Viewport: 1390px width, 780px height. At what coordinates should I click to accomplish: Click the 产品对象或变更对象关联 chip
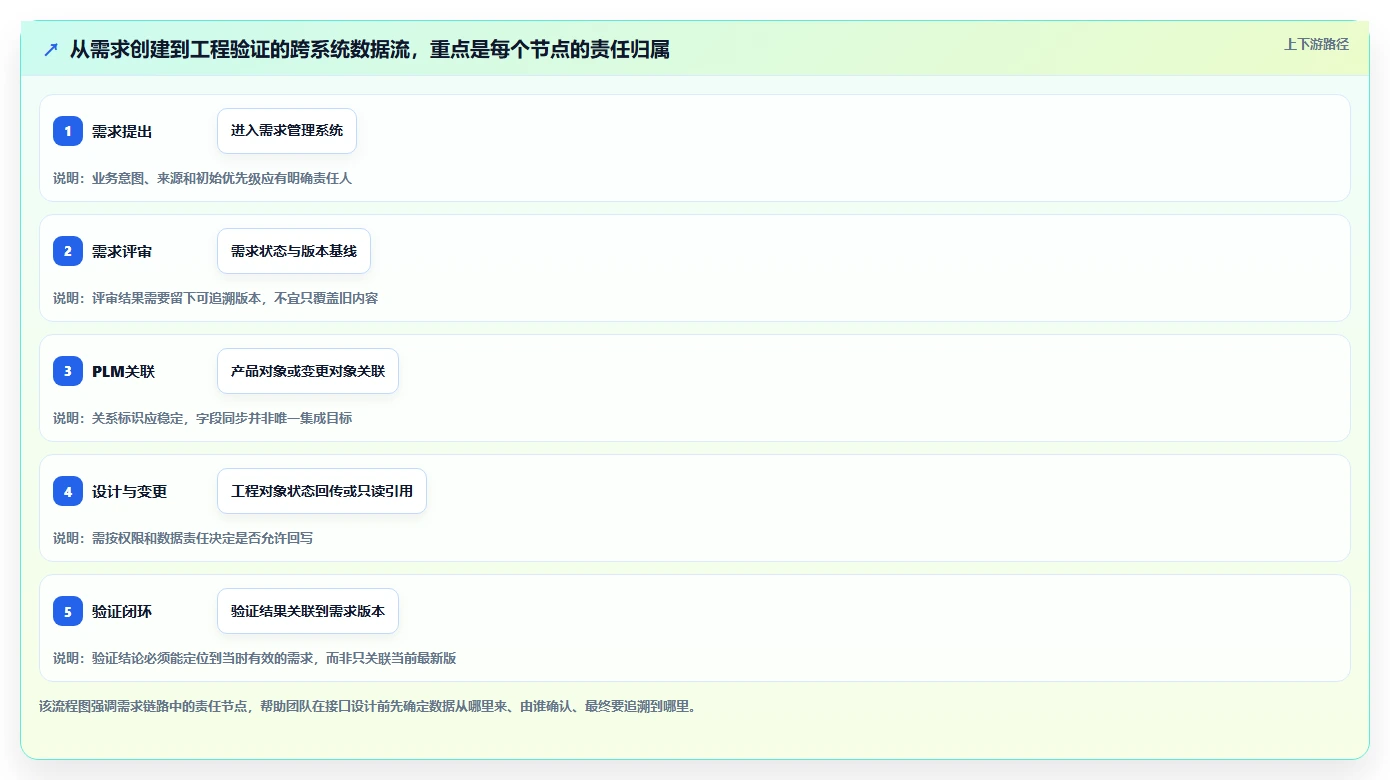(308, 371)
